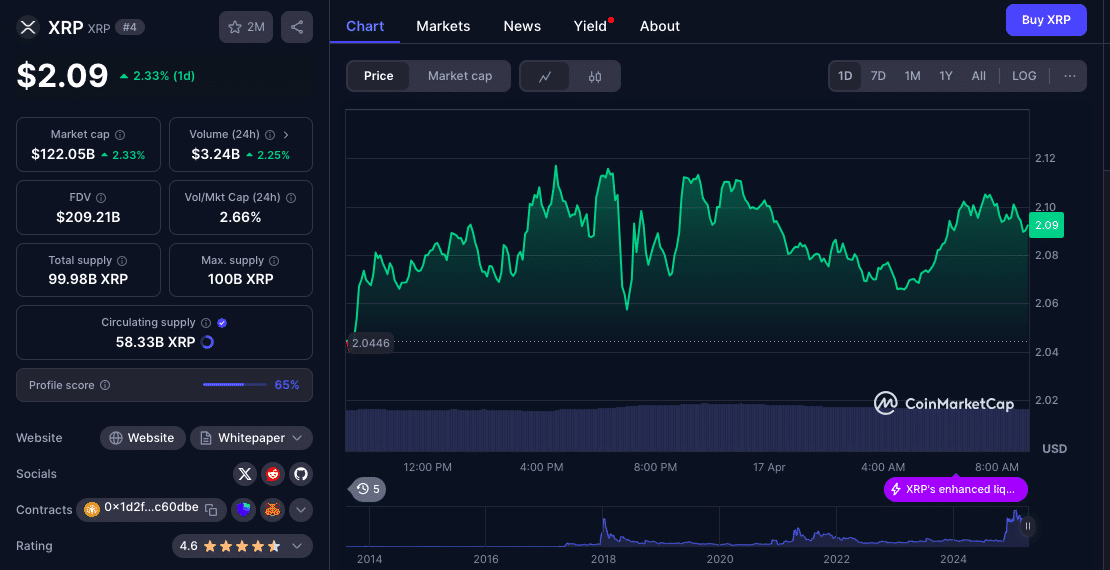
Task: Show Market cap info tooltip icon
Action: click(120, 135)
